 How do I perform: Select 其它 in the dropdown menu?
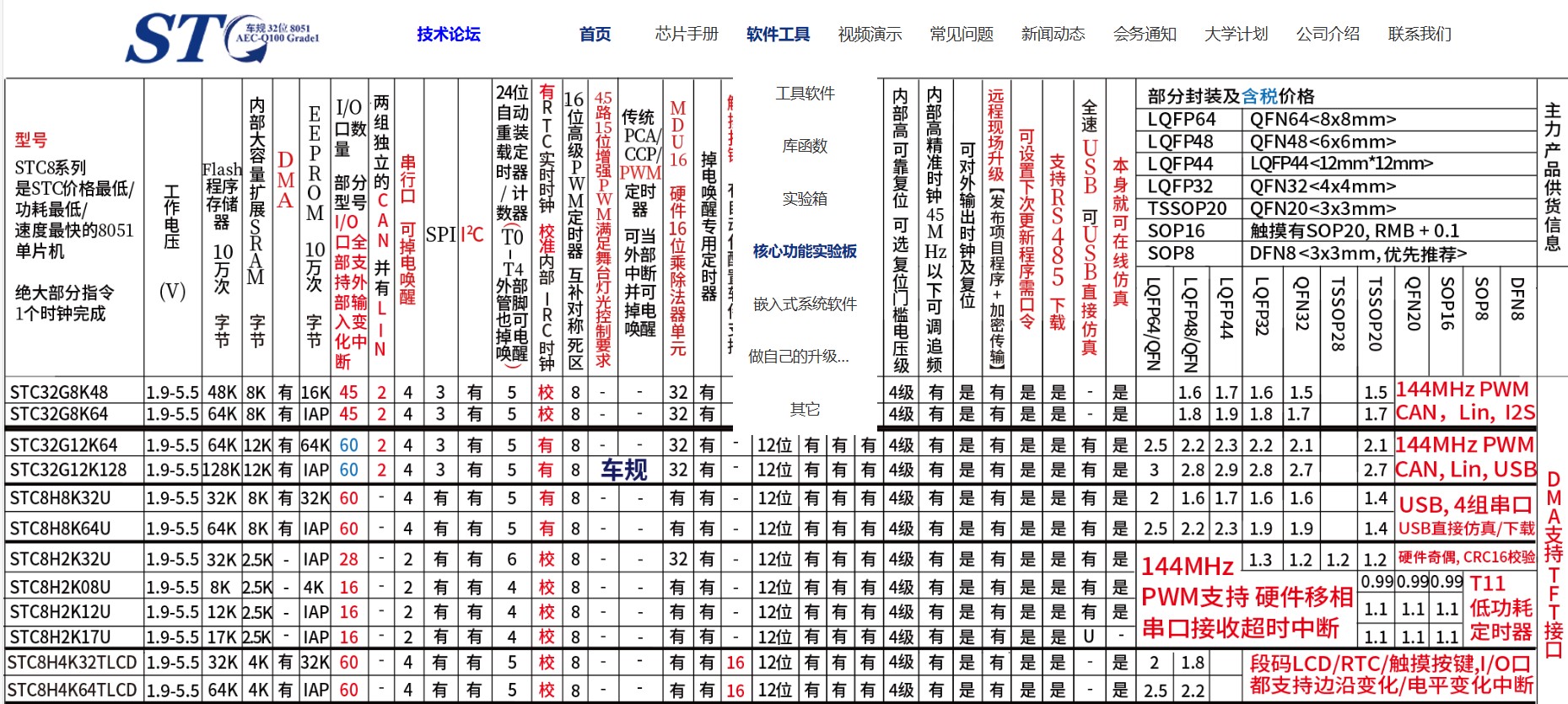point(805,410)
